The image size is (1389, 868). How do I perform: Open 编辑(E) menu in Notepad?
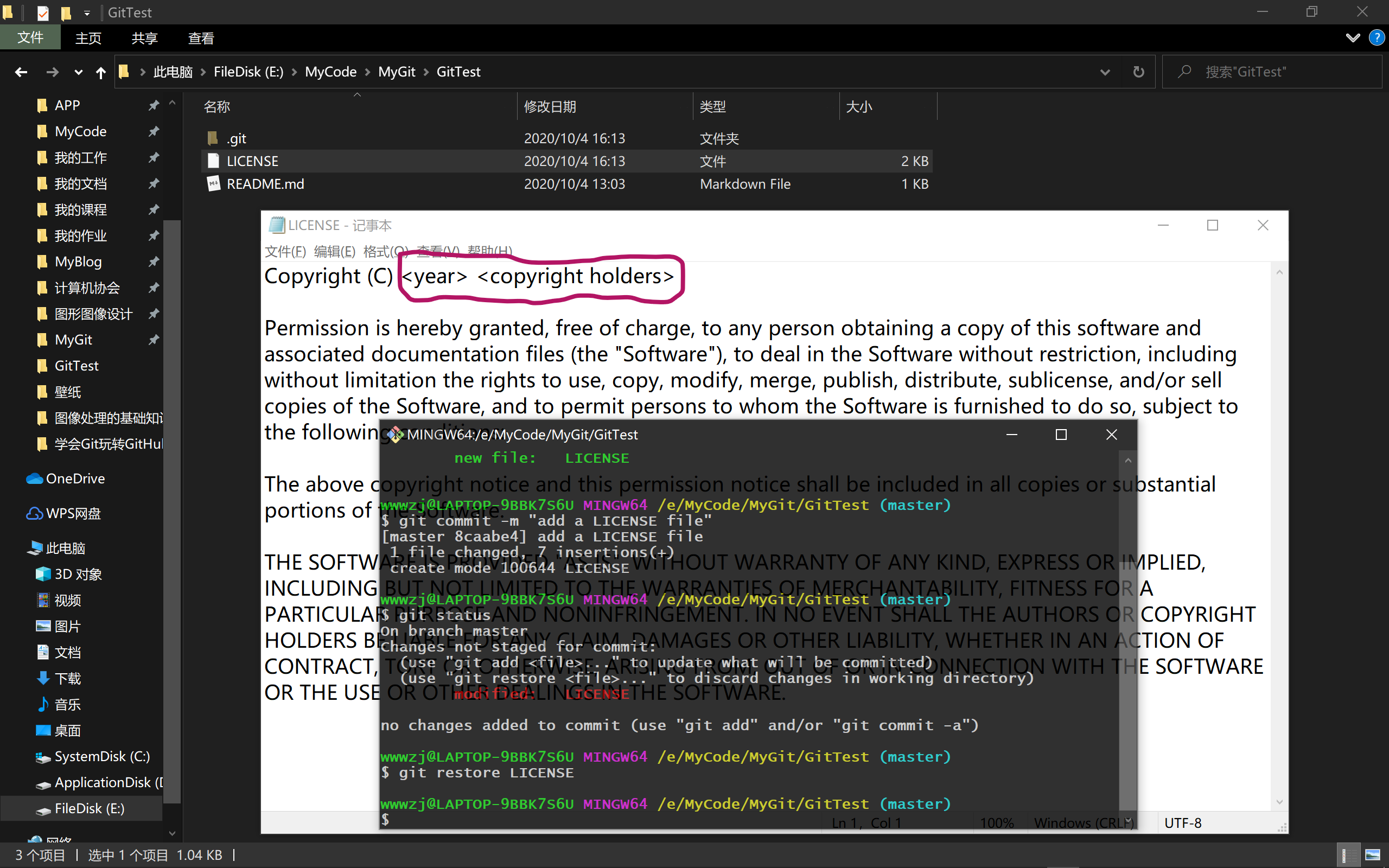(x=335, y=251)
